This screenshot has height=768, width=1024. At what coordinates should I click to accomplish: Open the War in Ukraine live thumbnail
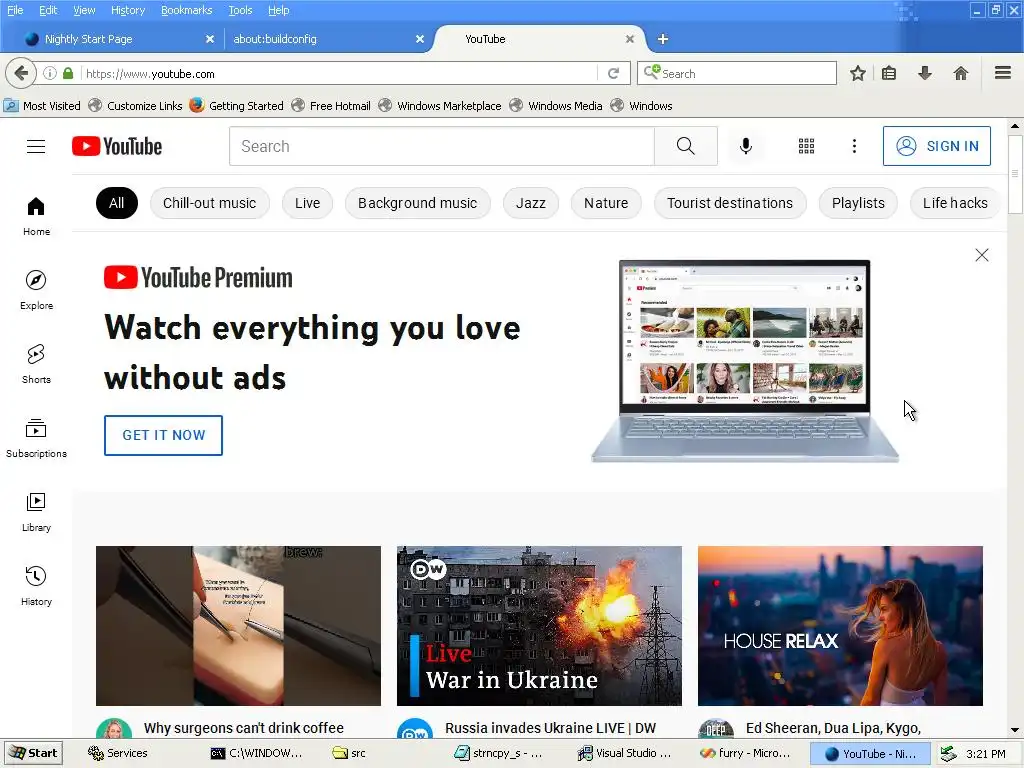point(539,626)
